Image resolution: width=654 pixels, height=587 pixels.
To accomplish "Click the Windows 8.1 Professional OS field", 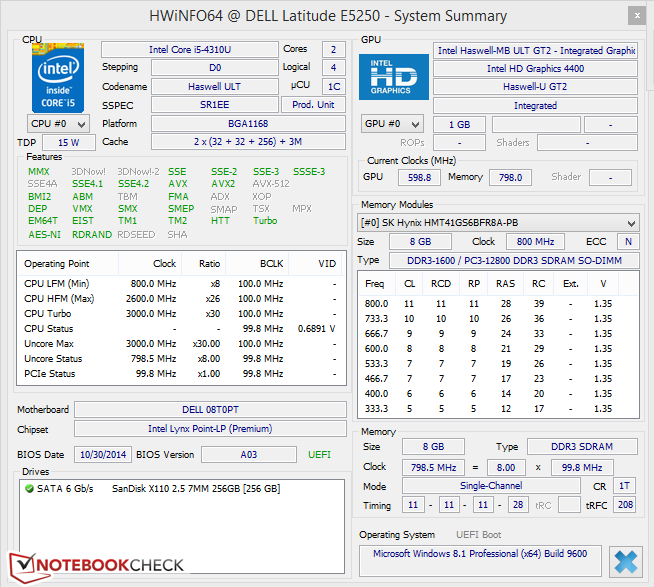I will point(480,561).
